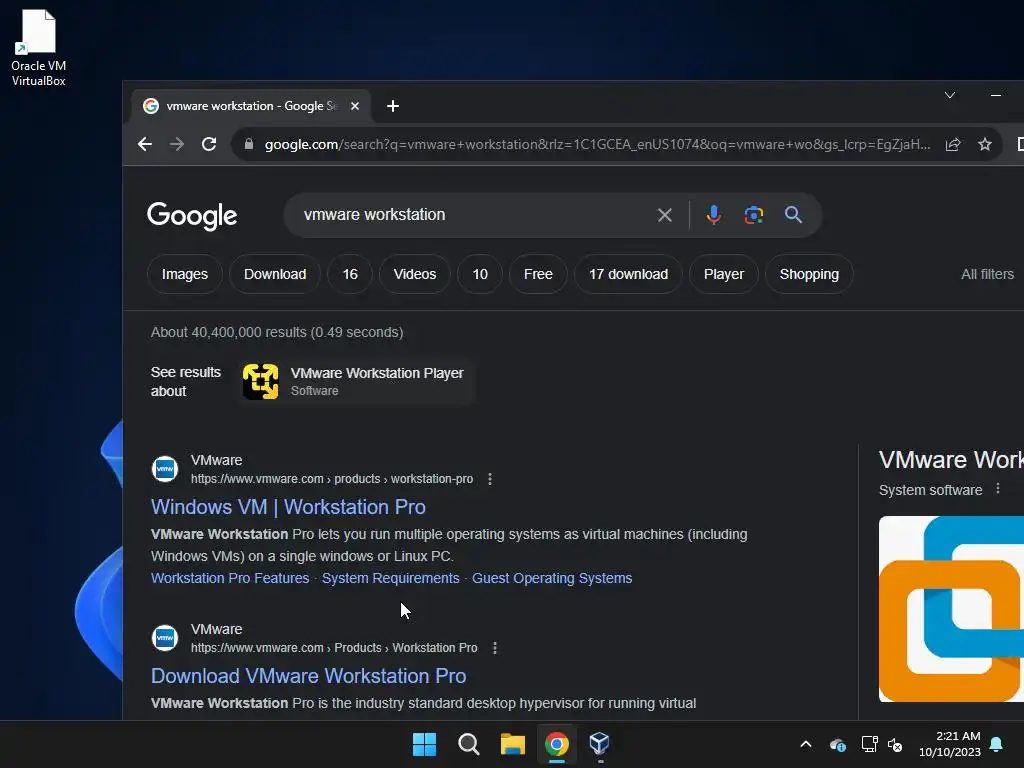Apply the 17 download filter chip

pyautogui.click(x=628, y=274)
